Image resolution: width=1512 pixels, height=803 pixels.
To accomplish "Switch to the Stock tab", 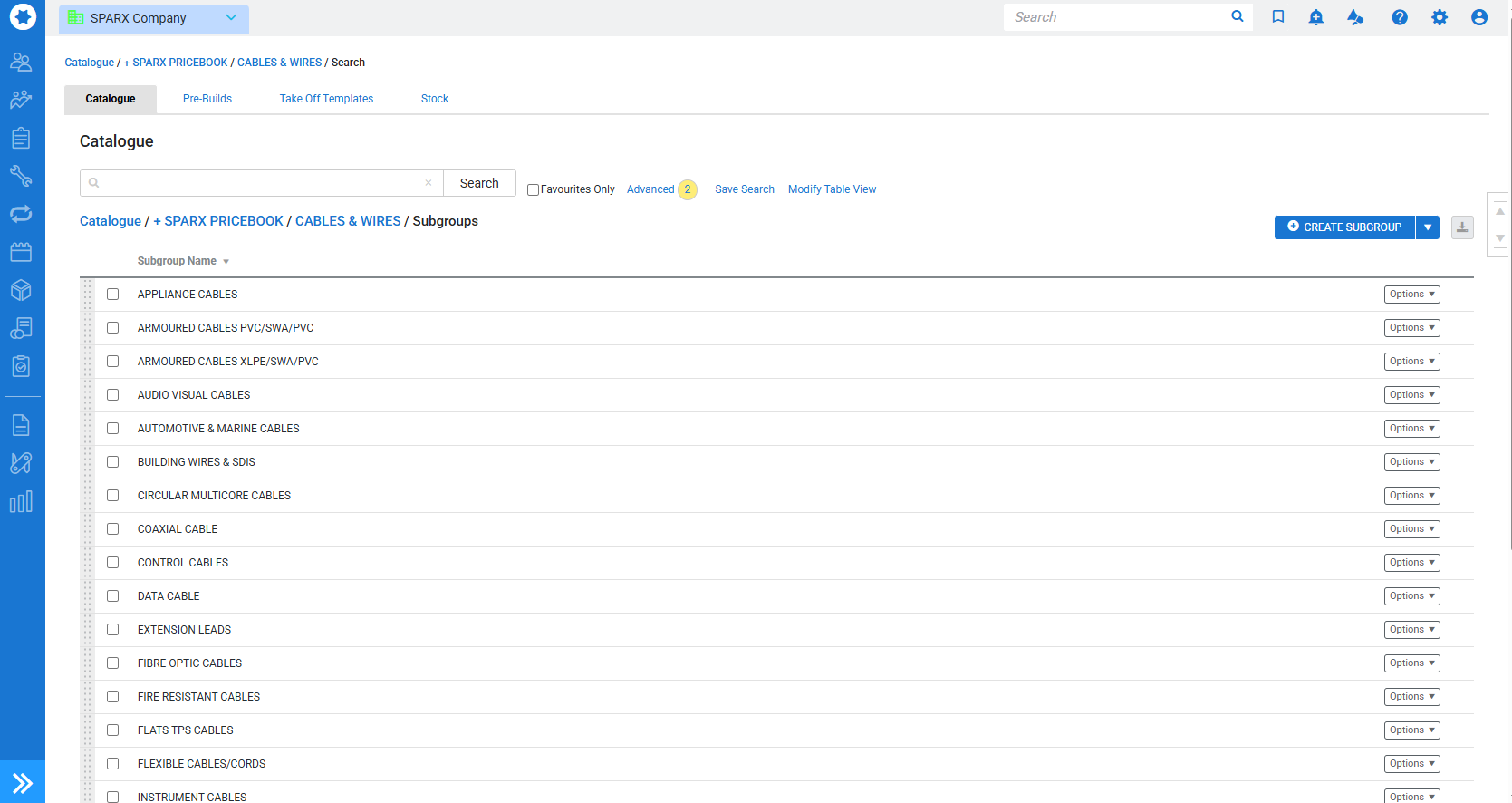I will click(x=434, y=99).
